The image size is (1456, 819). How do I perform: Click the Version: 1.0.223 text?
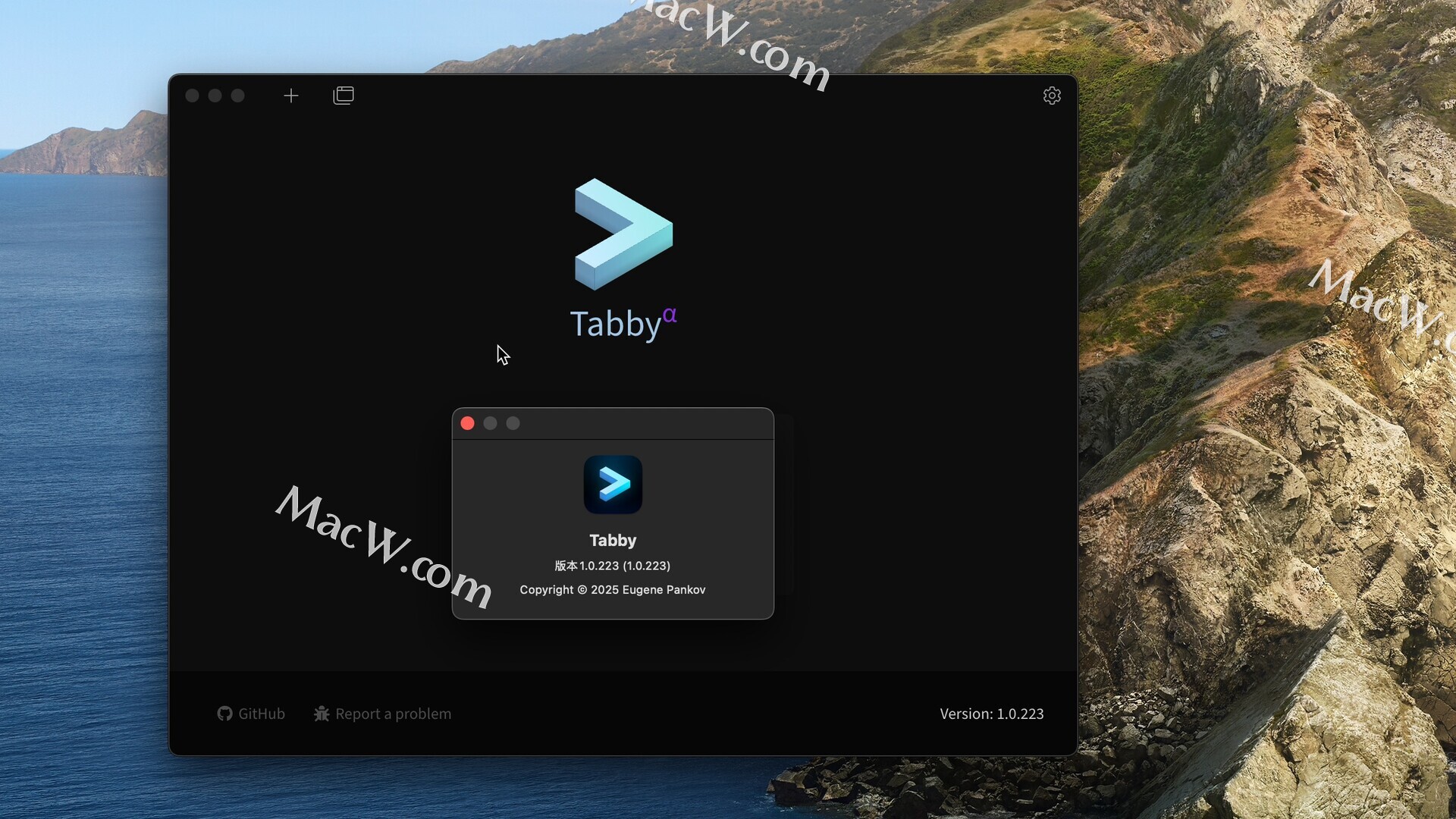pos(992,714)
